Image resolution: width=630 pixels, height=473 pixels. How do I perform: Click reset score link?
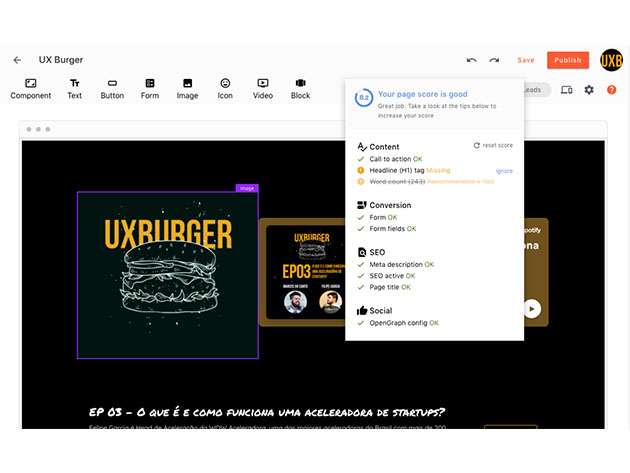(493, 145)
